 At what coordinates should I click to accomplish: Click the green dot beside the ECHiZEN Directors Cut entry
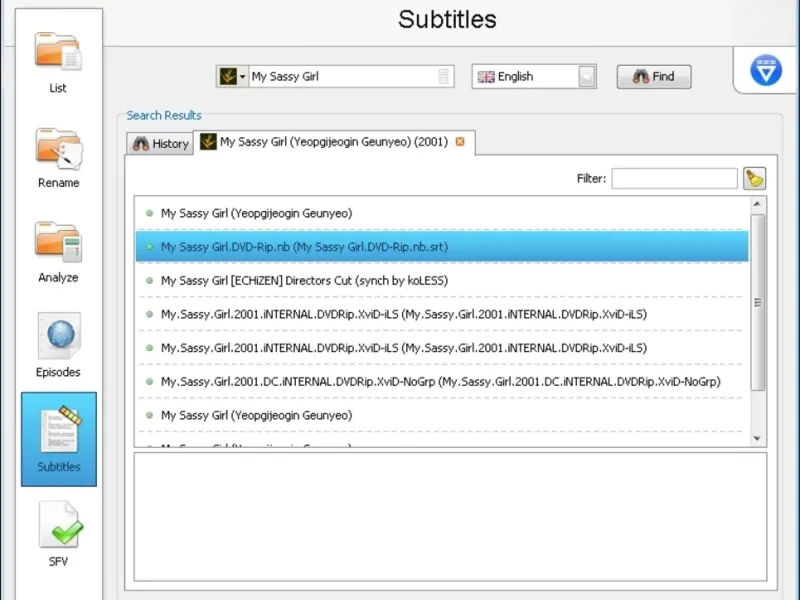[149, 281]
